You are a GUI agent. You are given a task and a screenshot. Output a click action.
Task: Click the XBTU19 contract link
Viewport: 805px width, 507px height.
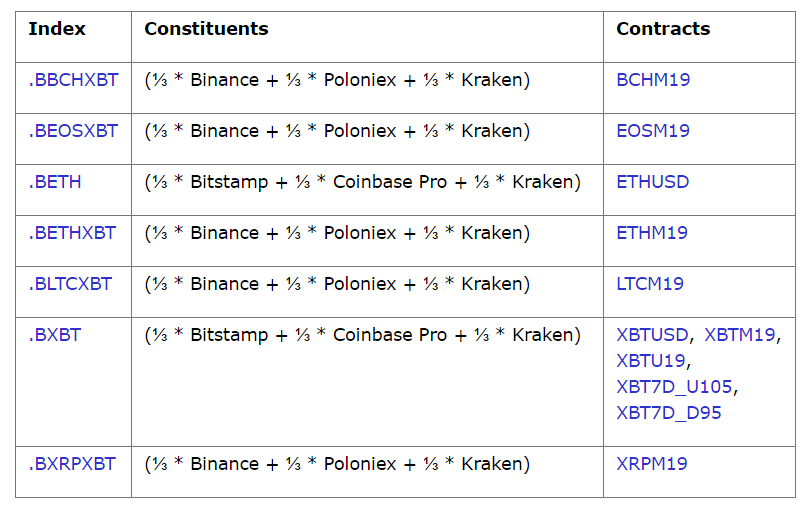(x=650, y=361)
